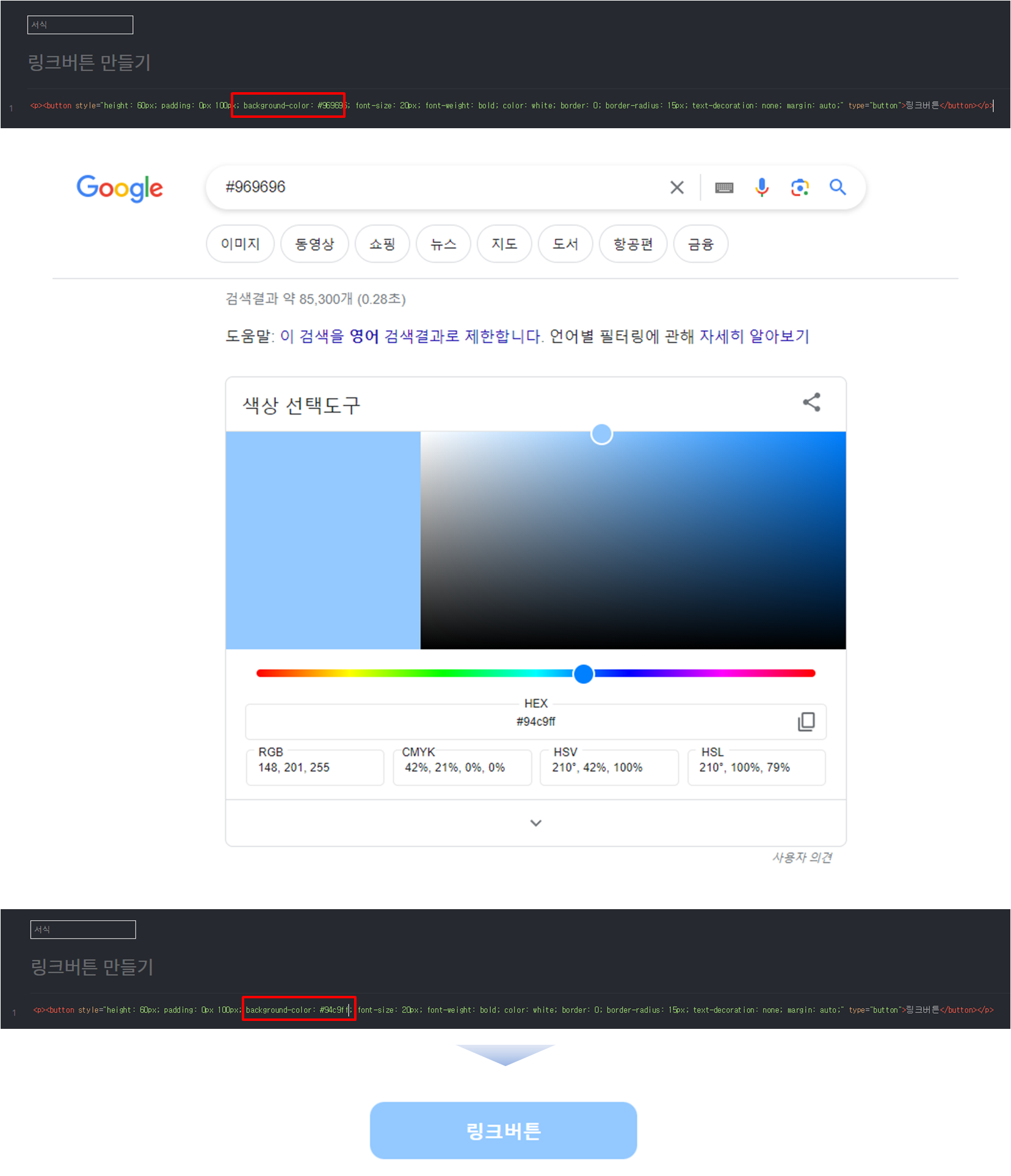Viewport: 1011px width, 1176px height.
Task: Select the 도서 search tab
Action: pos(565,244)
